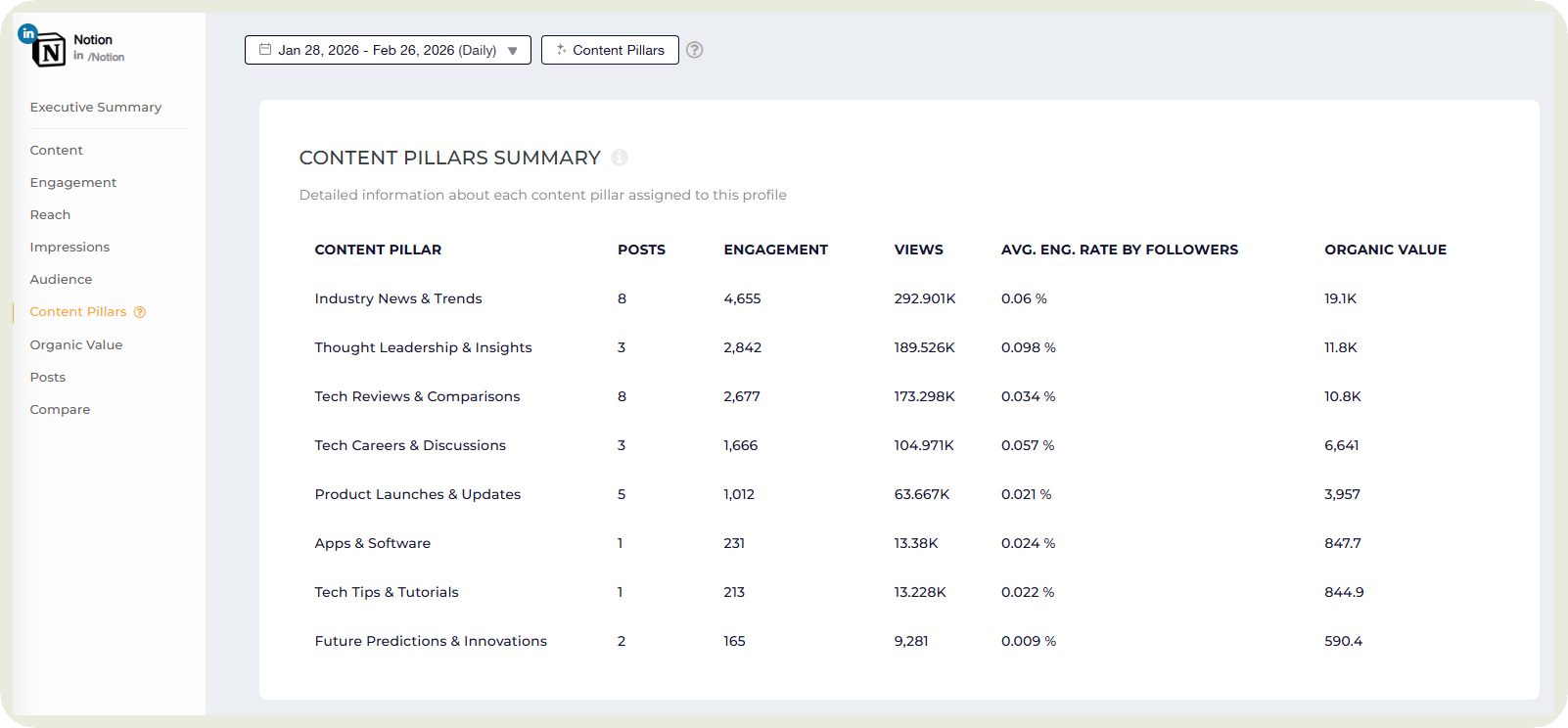
Task: Sort by VIEWS column header
Action: pyautogui.click(x=918, y=250)
